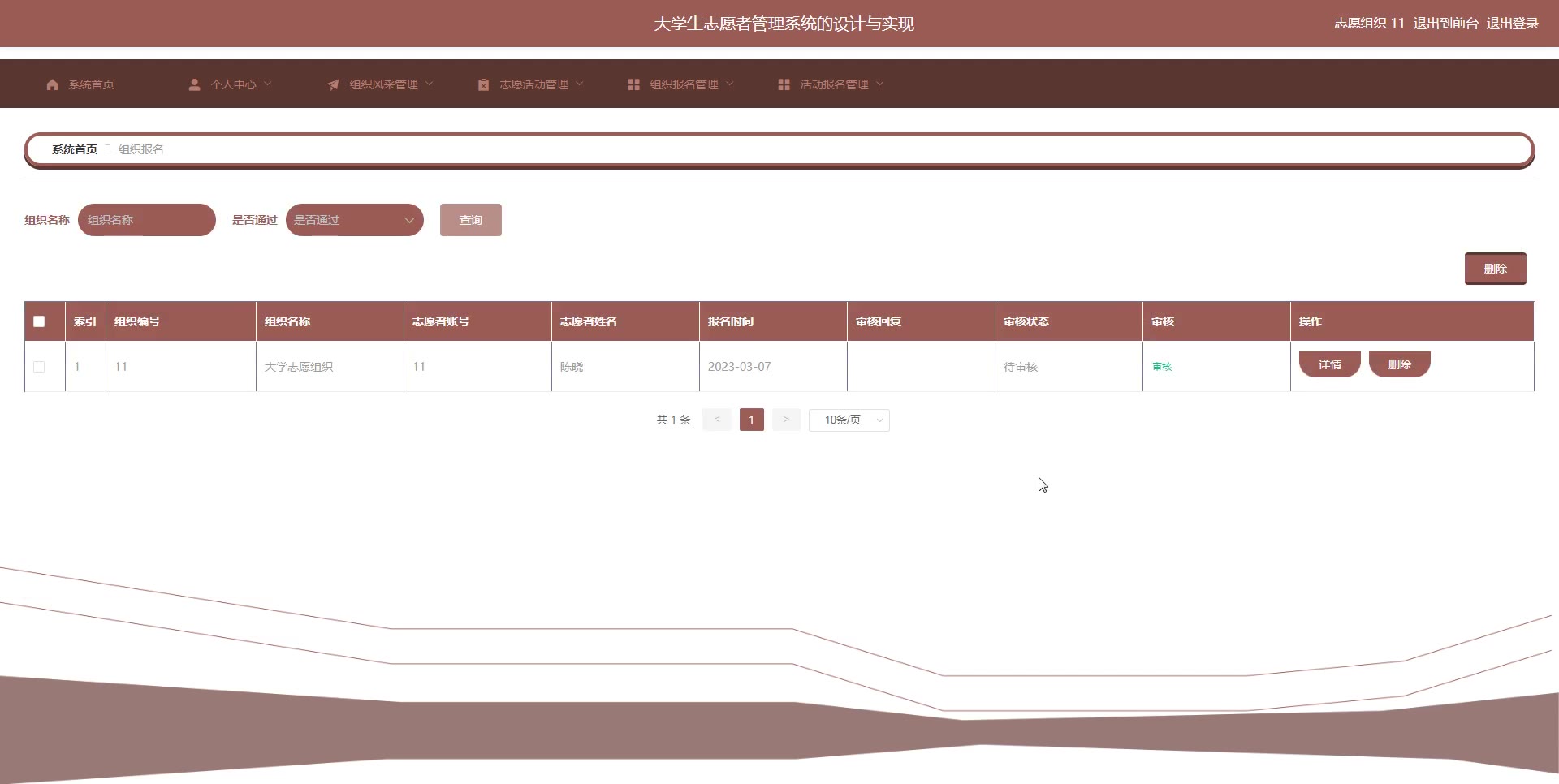Click 删除 in the 大学志愿组织 row

1400,364
